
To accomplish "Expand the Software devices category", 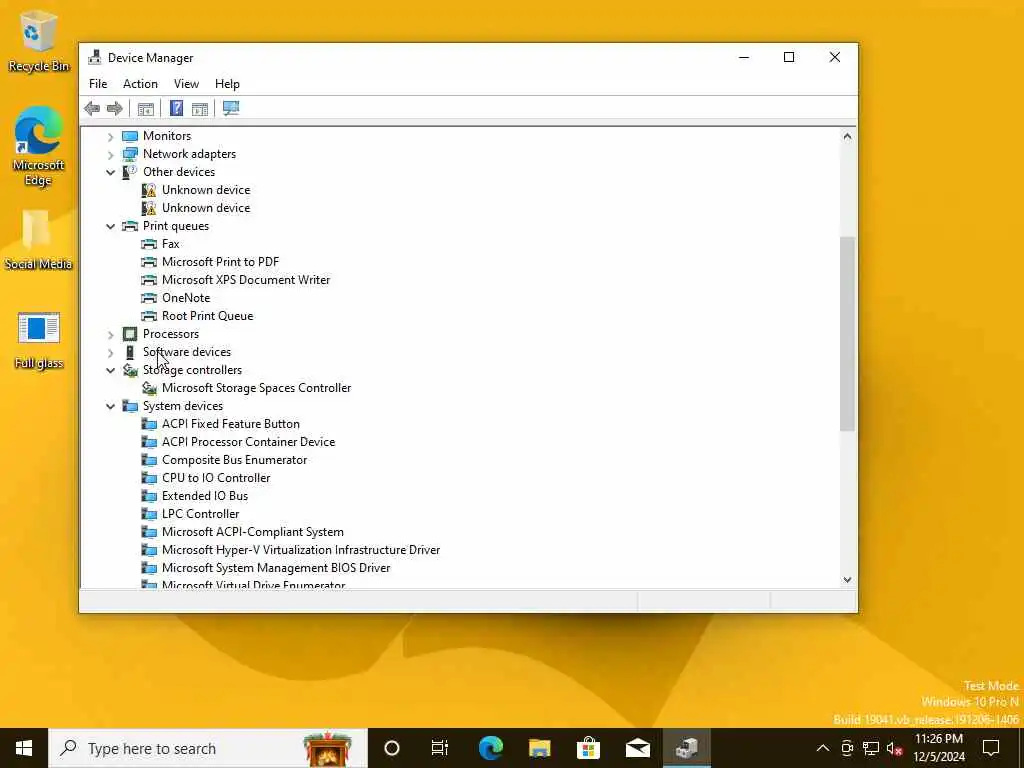I will [x=110, y=353].
